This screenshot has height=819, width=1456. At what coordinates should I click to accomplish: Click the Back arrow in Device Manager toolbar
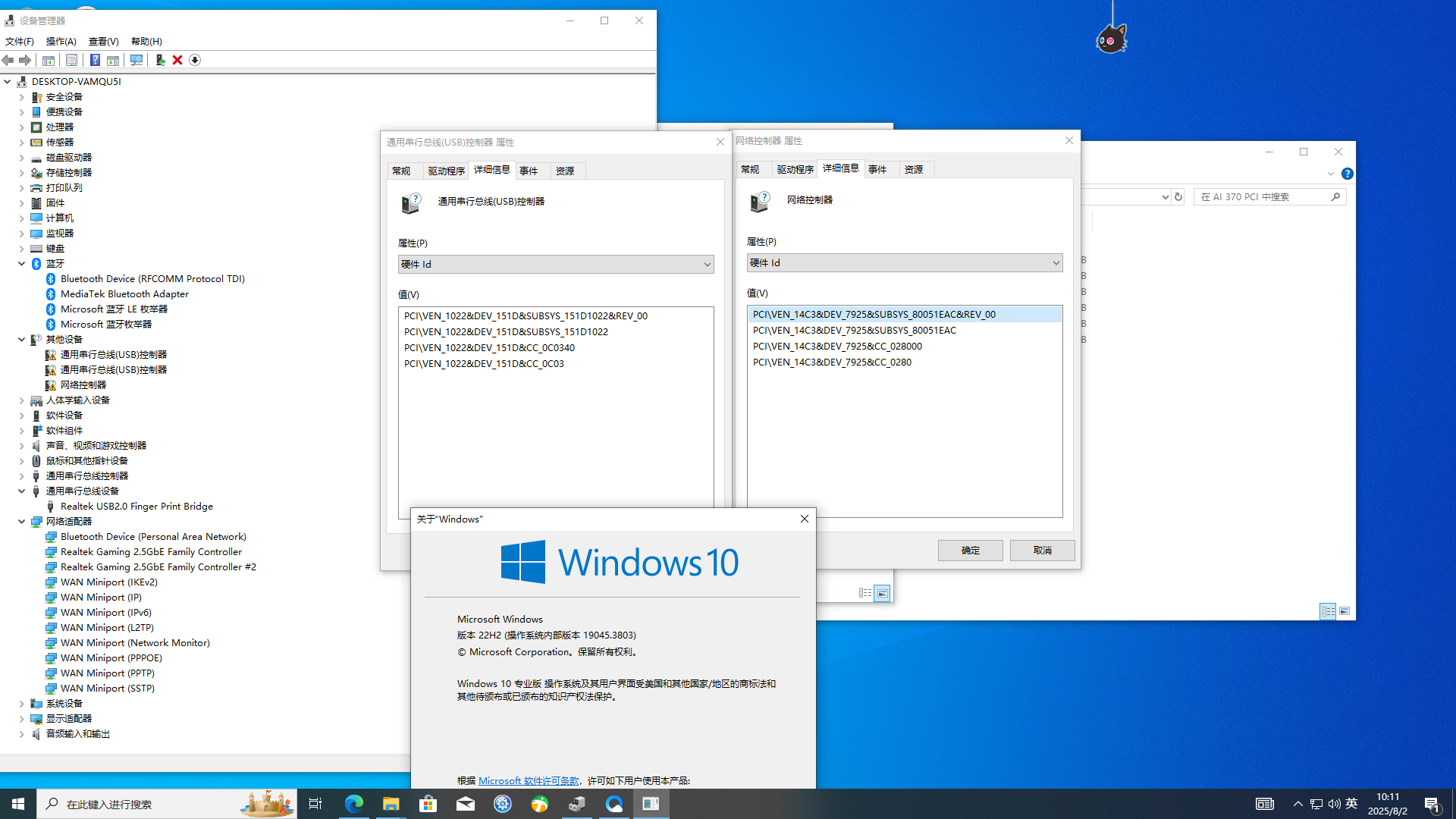[8, 60]
